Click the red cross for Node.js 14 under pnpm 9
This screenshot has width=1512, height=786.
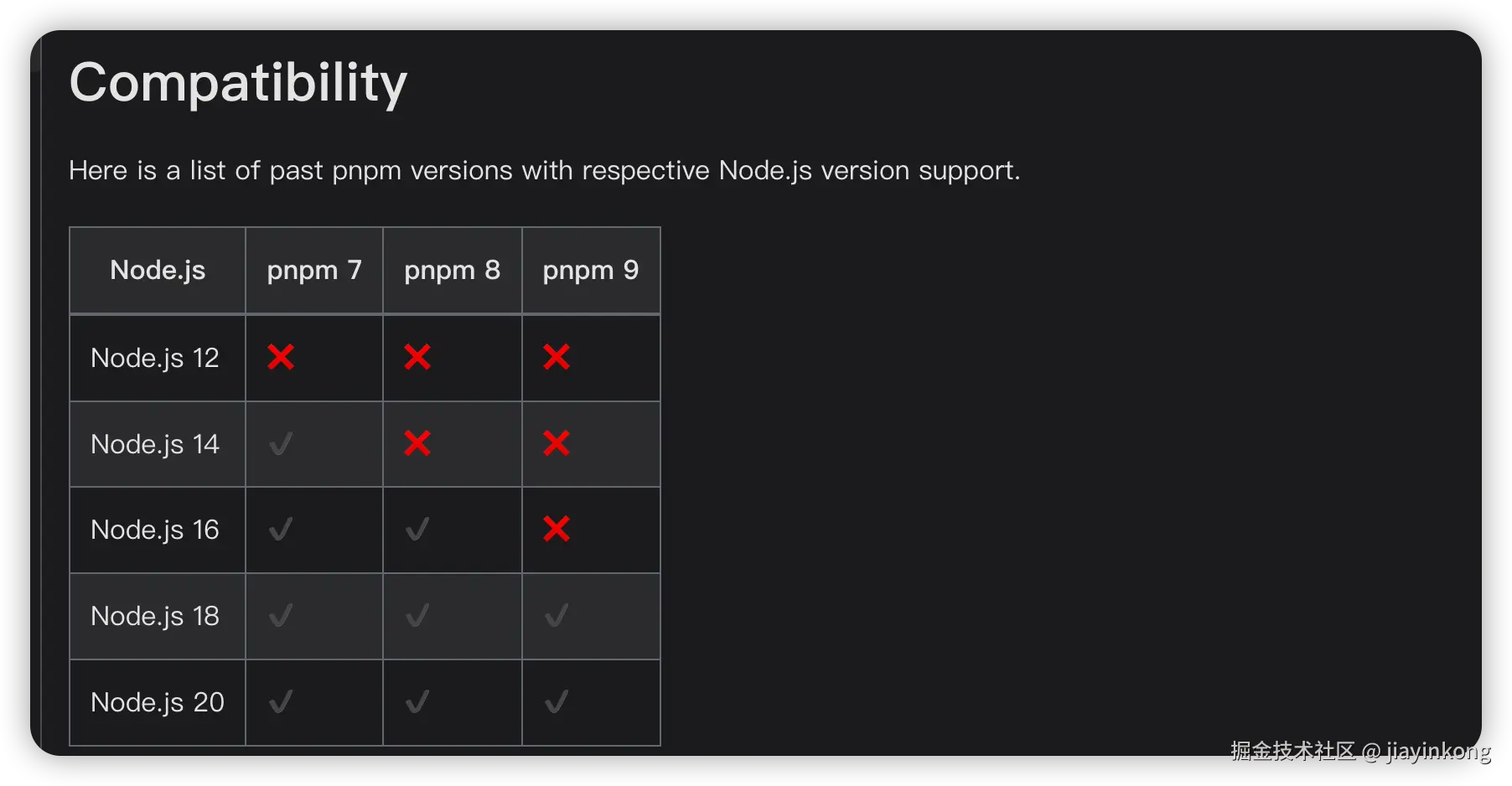pyautogui.click(x=557, y=443)
